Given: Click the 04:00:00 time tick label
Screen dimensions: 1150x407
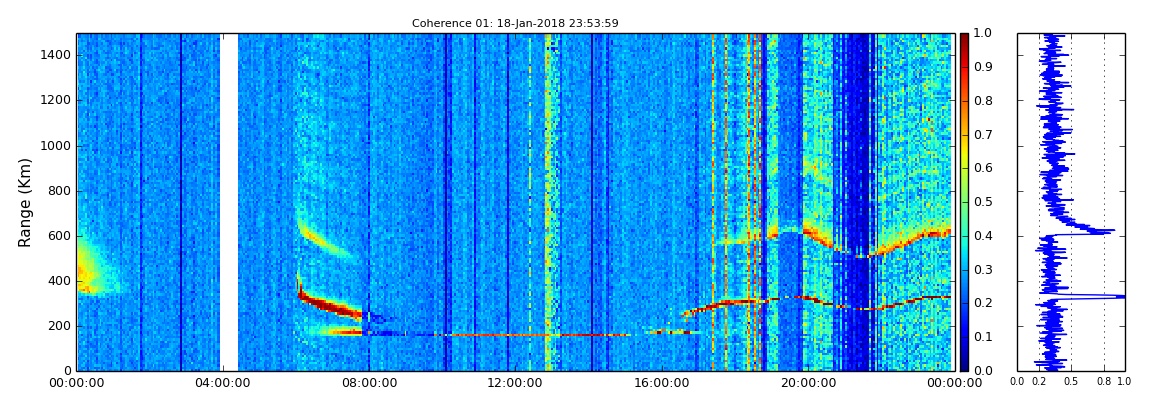Looking at the screenshot, I should [223, 383].
